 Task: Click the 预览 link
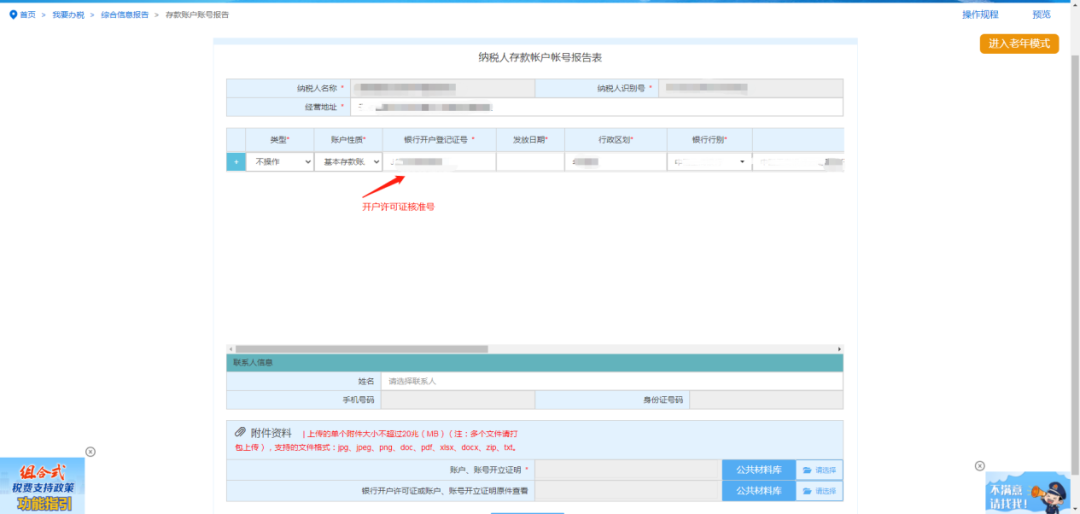[x=1041, y=15]
